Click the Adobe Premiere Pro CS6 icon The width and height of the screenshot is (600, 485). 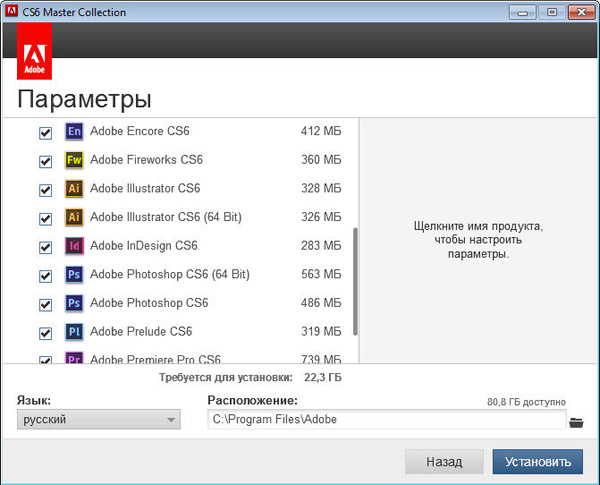(73, 359)
